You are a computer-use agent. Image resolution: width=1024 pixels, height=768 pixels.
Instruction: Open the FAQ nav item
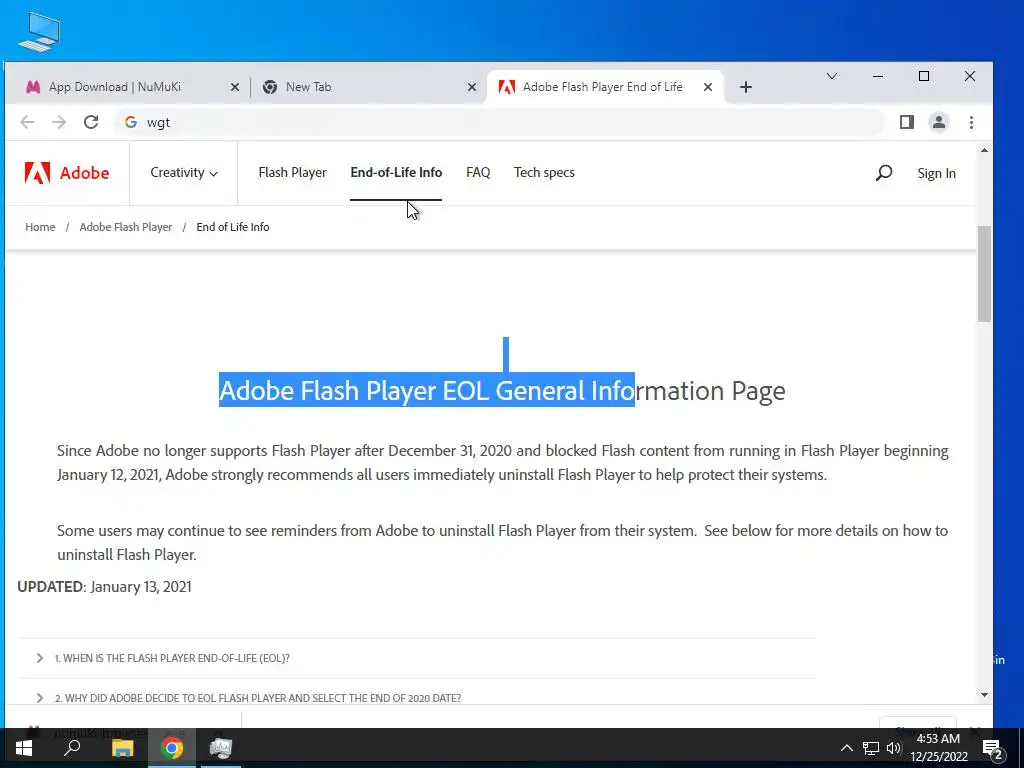pyautogui.click(x=478, y=172)
